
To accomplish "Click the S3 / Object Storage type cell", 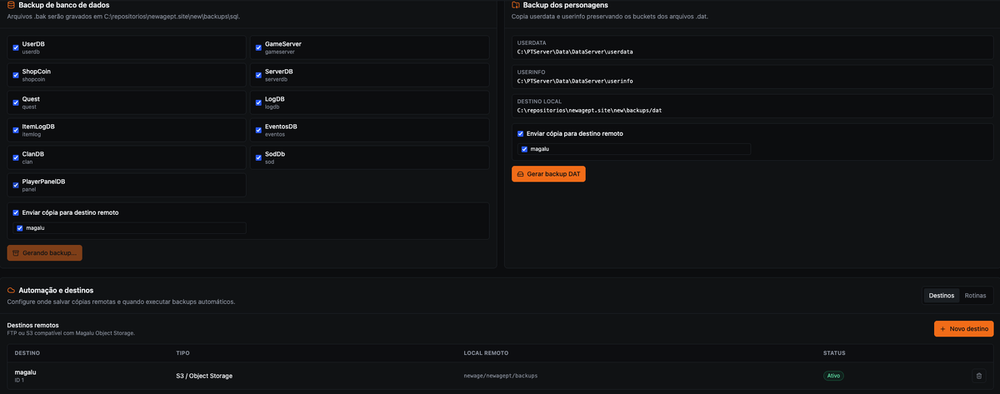I will coord(204,376).
